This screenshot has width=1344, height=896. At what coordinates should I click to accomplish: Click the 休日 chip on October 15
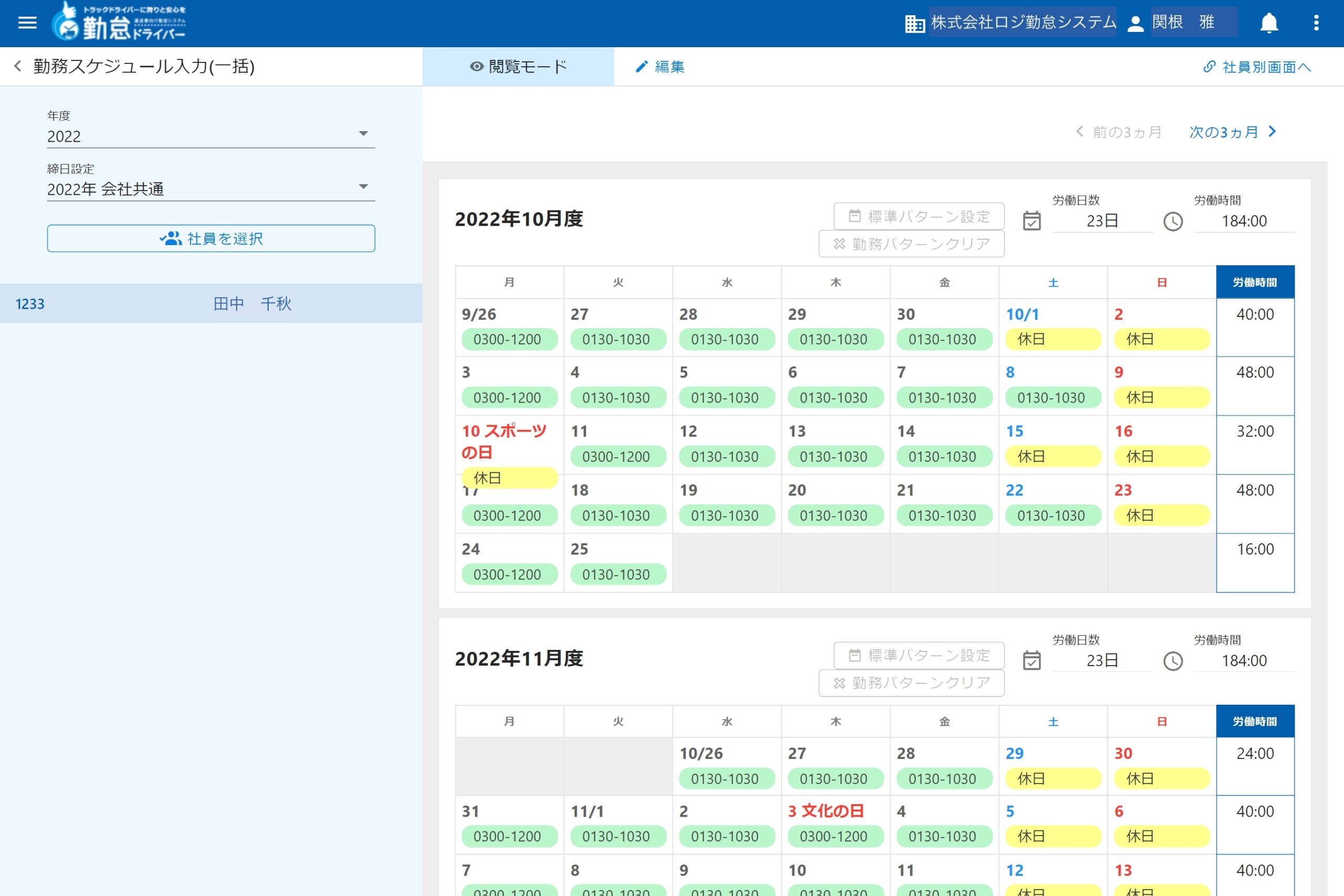pos(1053,456)
